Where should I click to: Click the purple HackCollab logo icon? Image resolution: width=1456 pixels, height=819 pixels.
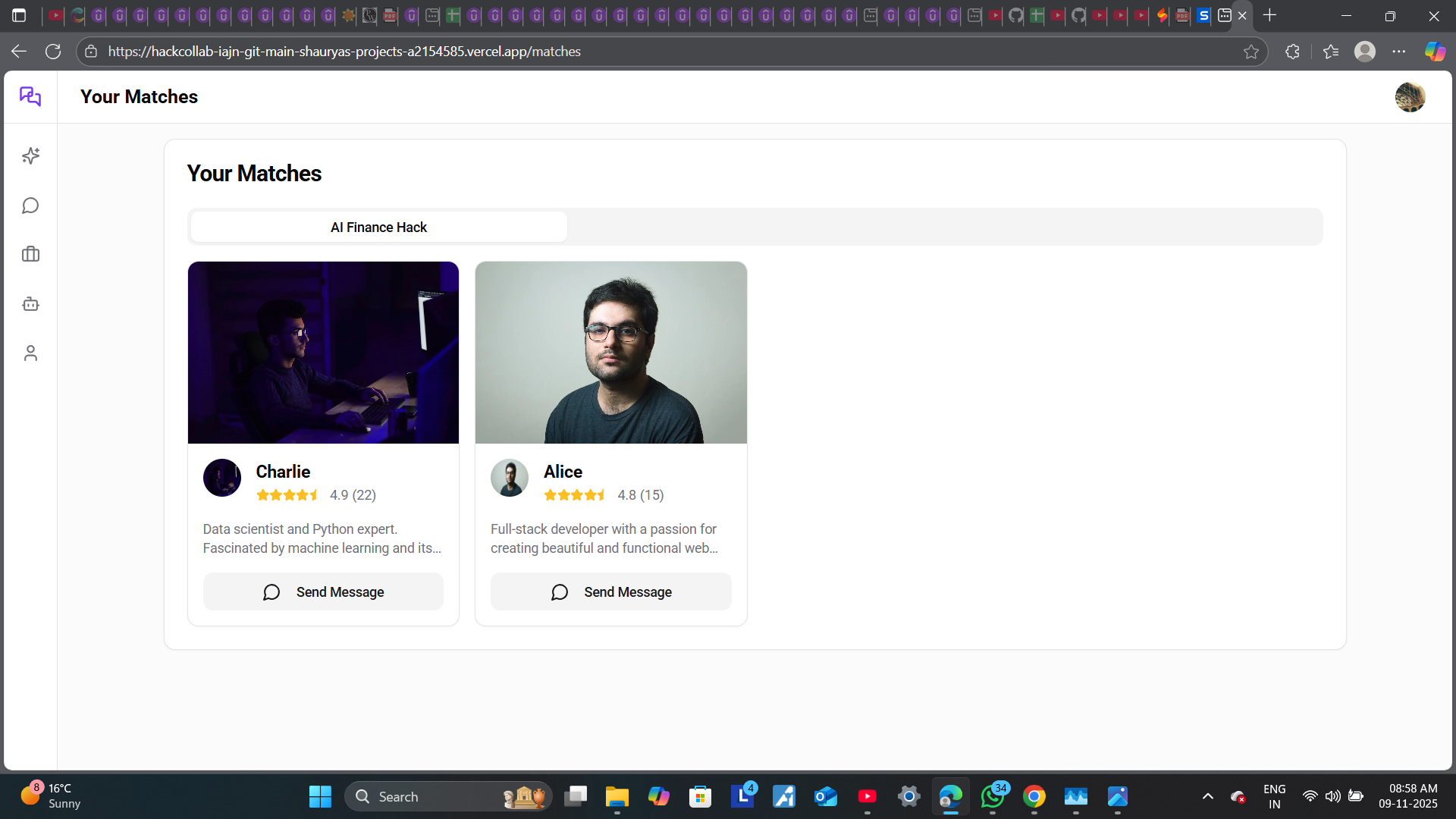[30, 96]
